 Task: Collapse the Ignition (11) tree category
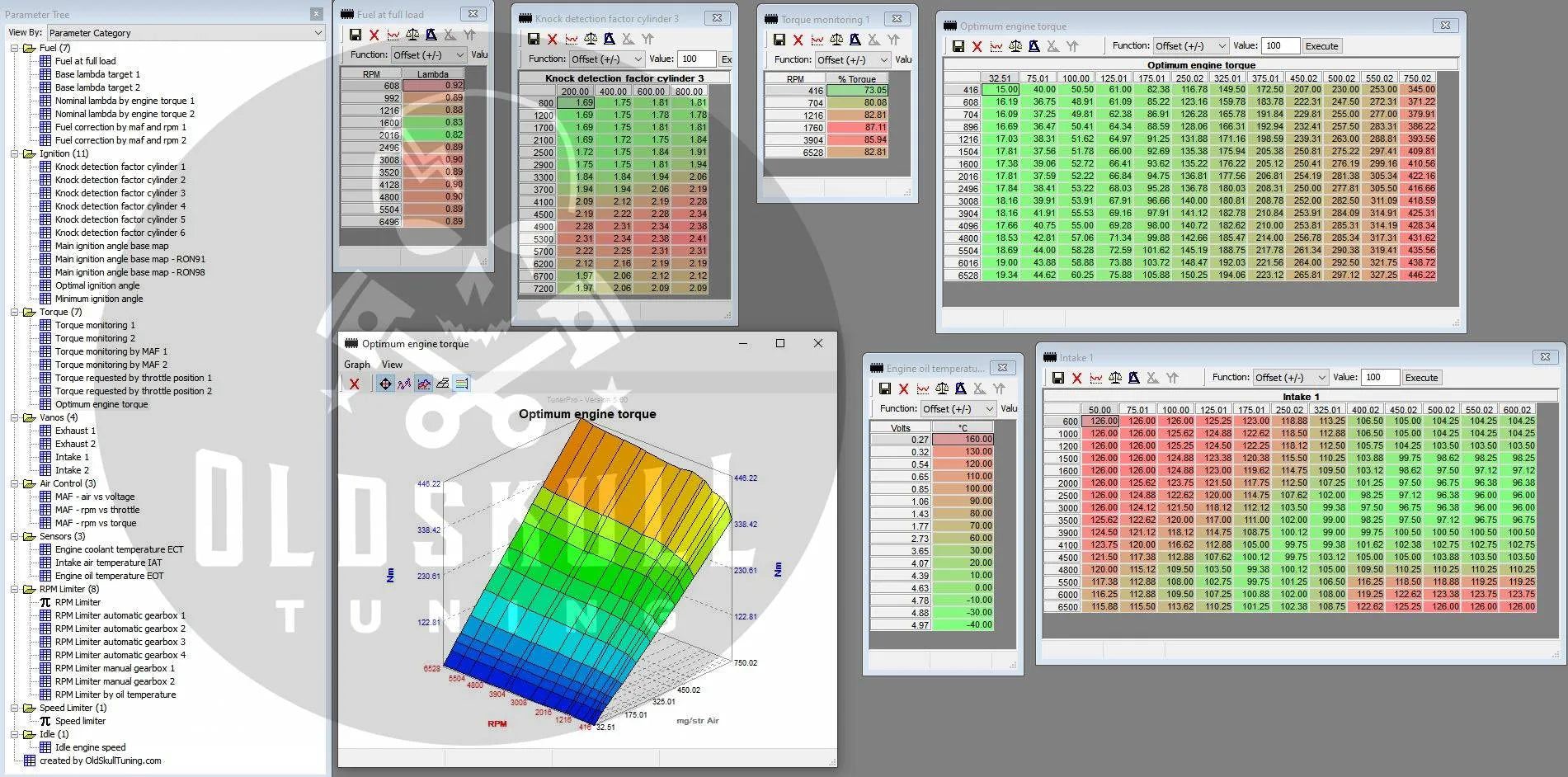coord(15,153)
